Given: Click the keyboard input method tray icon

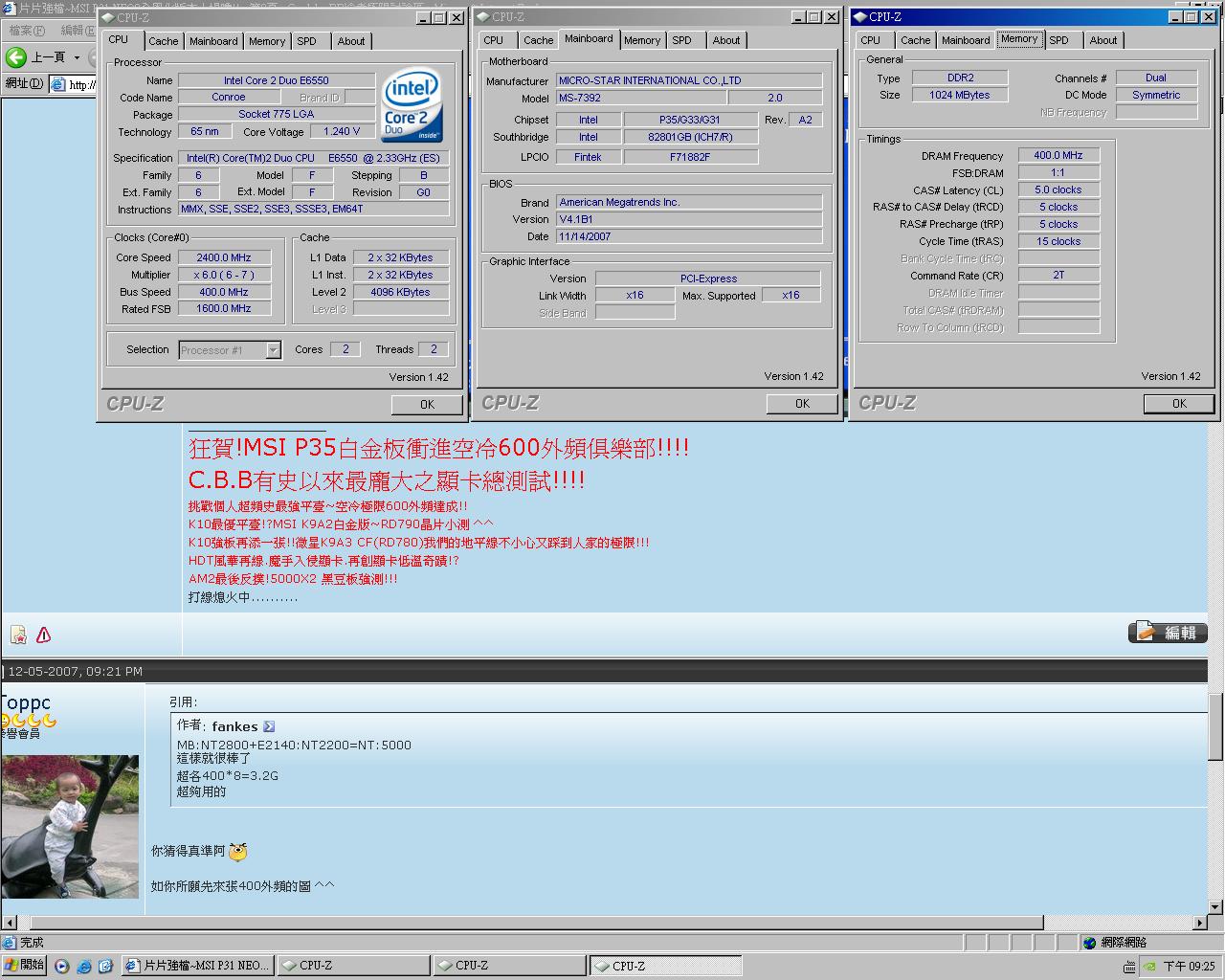Looking at the screenshot, I should (x=1129, y=967).
